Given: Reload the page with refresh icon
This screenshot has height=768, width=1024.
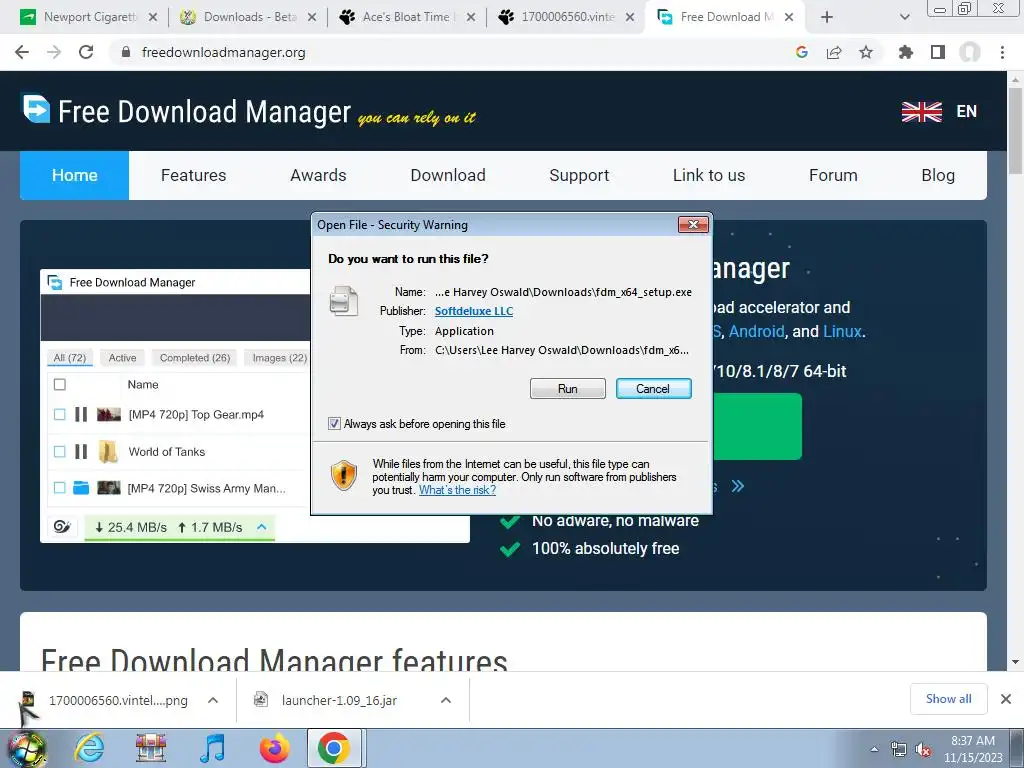Looking at the screenshot, I should (86, 52).
